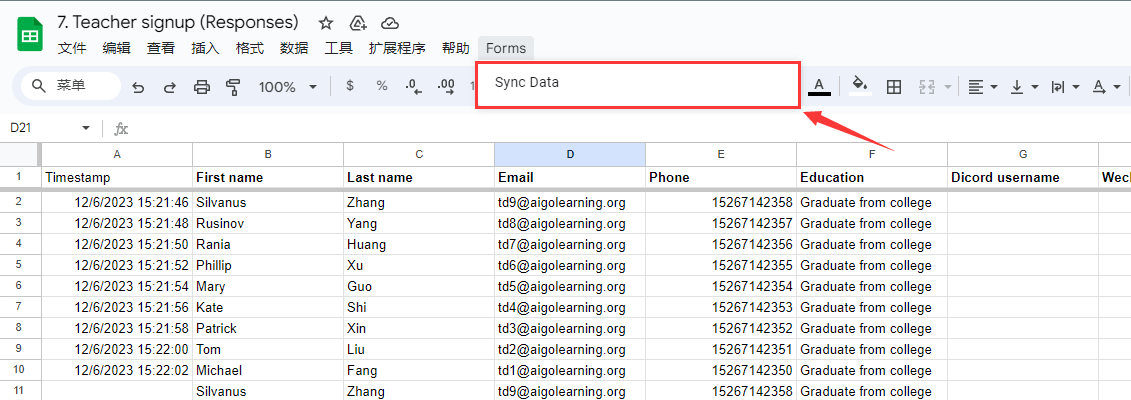Format as currency with dollar icon
The image size is (1131, 400).
click(350, 86)
